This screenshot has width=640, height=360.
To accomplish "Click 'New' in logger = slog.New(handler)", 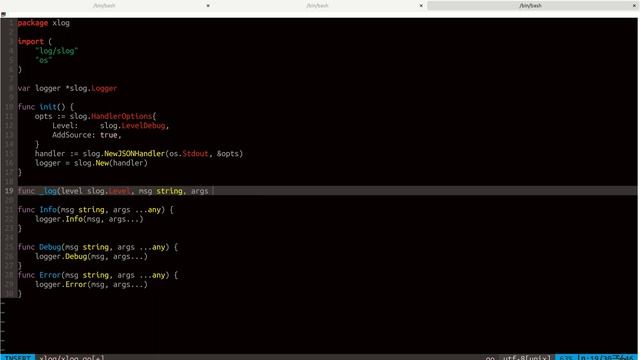I will (102, 163).
